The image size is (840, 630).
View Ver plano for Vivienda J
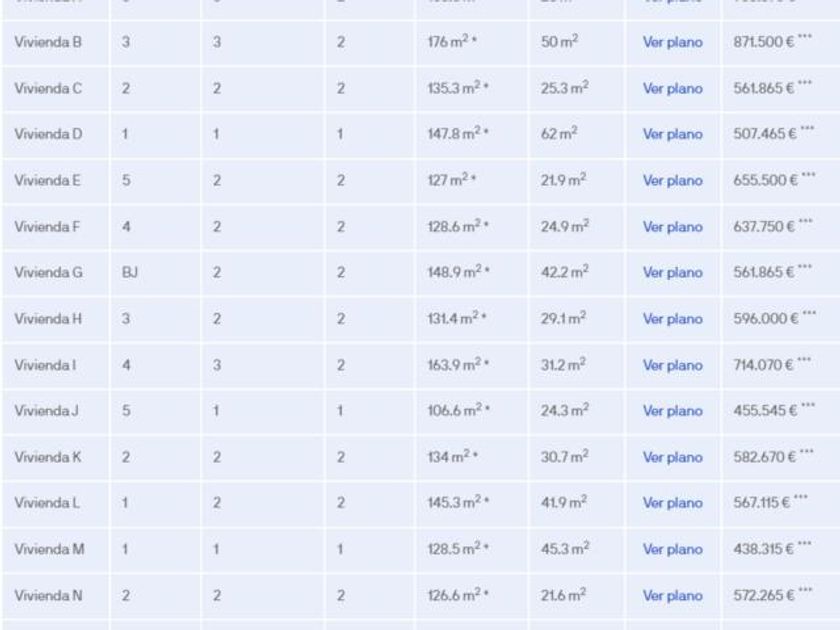coord(672,411)
